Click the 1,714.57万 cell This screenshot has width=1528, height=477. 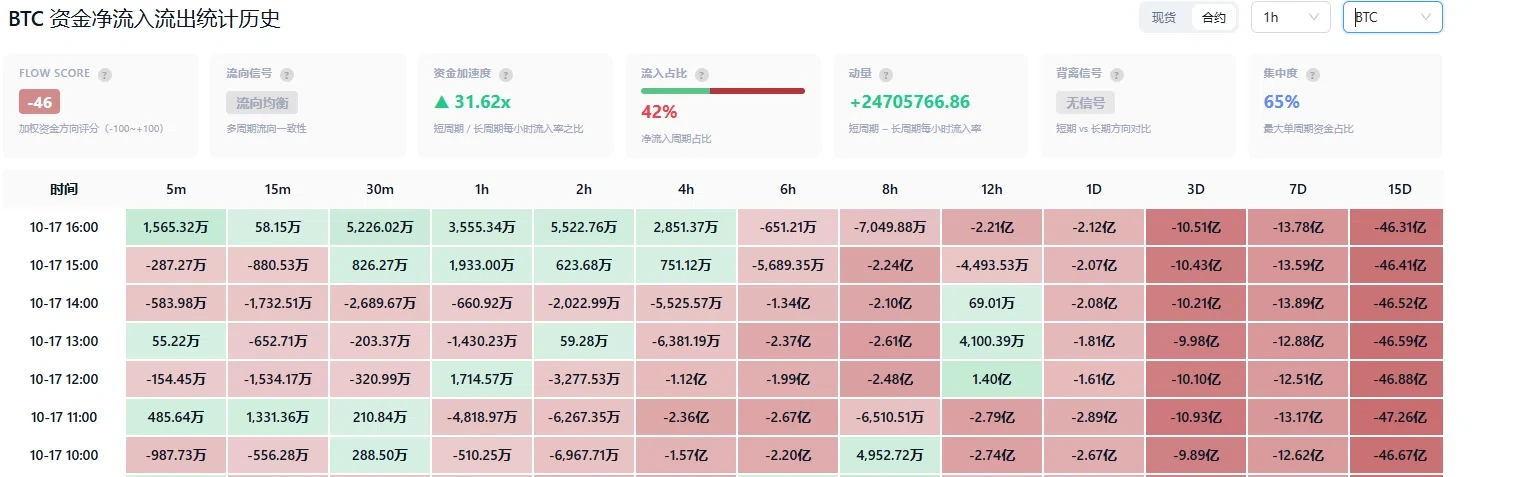pyautogui.click(x=482, y=379)
